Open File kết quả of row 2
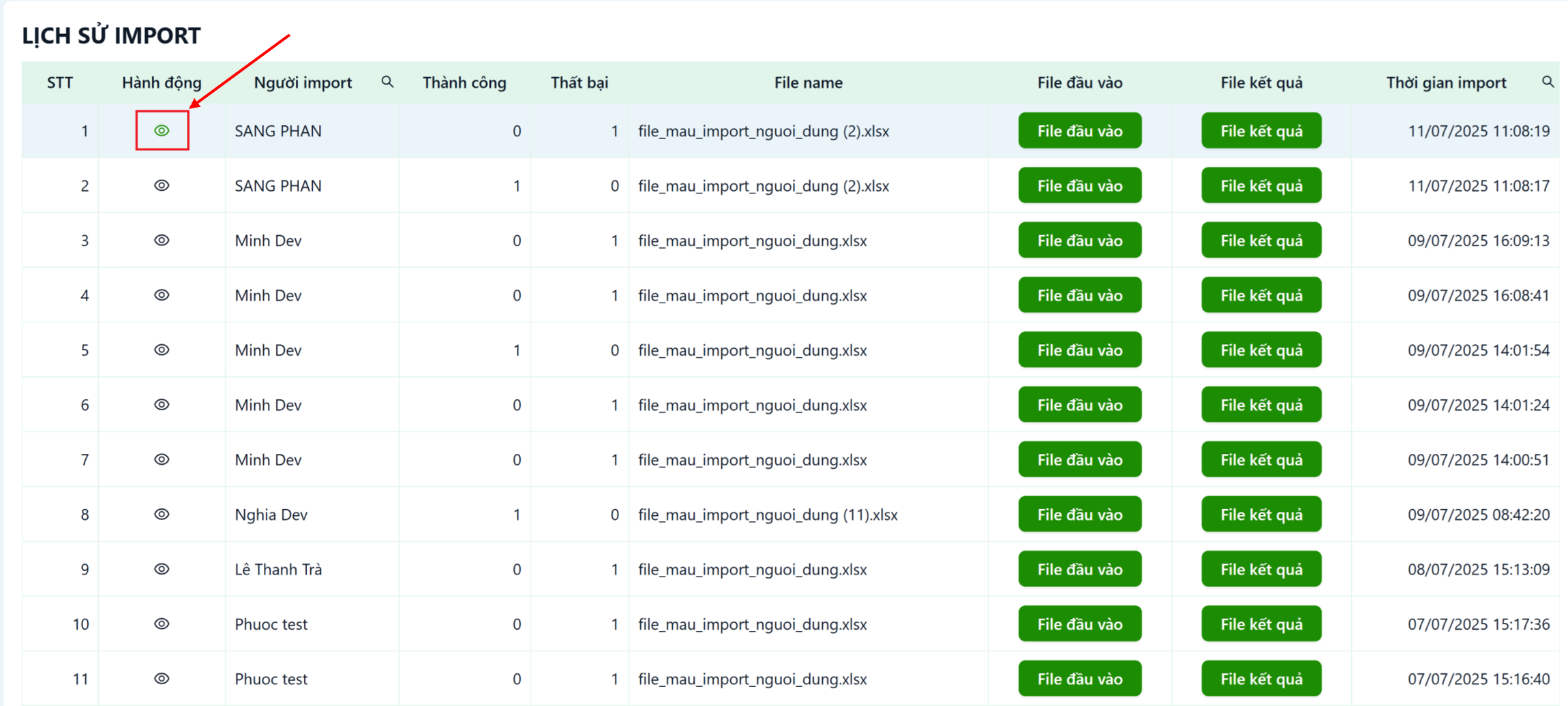The width and height of the screenshot is (1568, 706). click(x=1261, y=185)
